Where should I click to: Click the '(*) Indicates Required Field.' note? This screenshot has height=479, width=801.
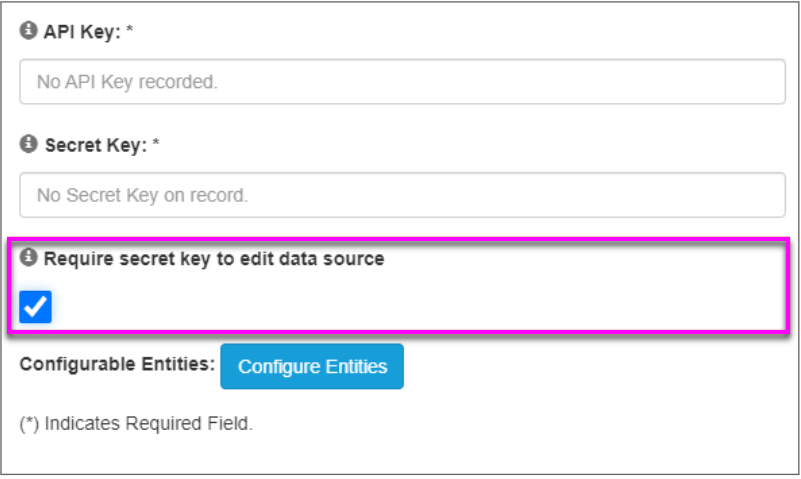tap(136, 423)
